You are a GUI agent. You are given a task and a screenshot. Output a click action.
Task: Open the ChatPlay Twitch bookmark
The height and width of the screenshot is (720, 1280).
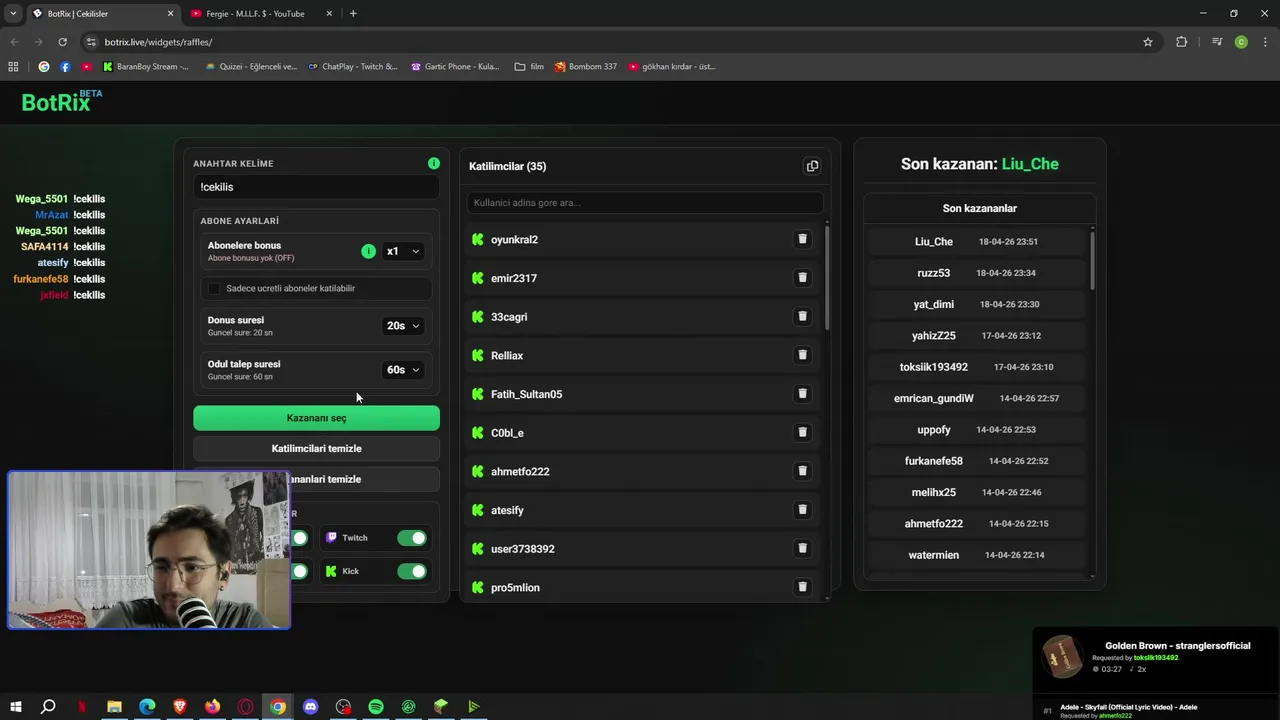[353, 67]
